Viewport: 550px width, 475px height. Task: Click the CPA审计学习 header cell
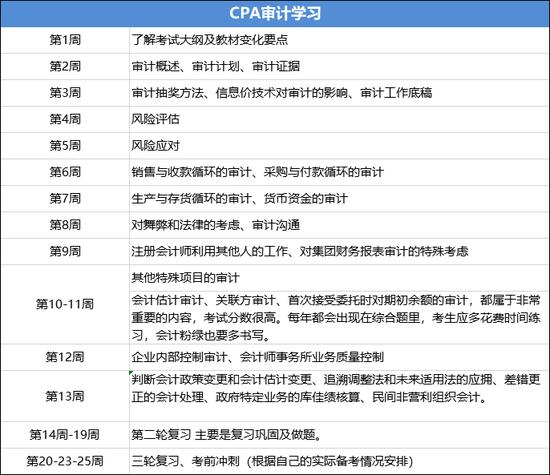275,13
